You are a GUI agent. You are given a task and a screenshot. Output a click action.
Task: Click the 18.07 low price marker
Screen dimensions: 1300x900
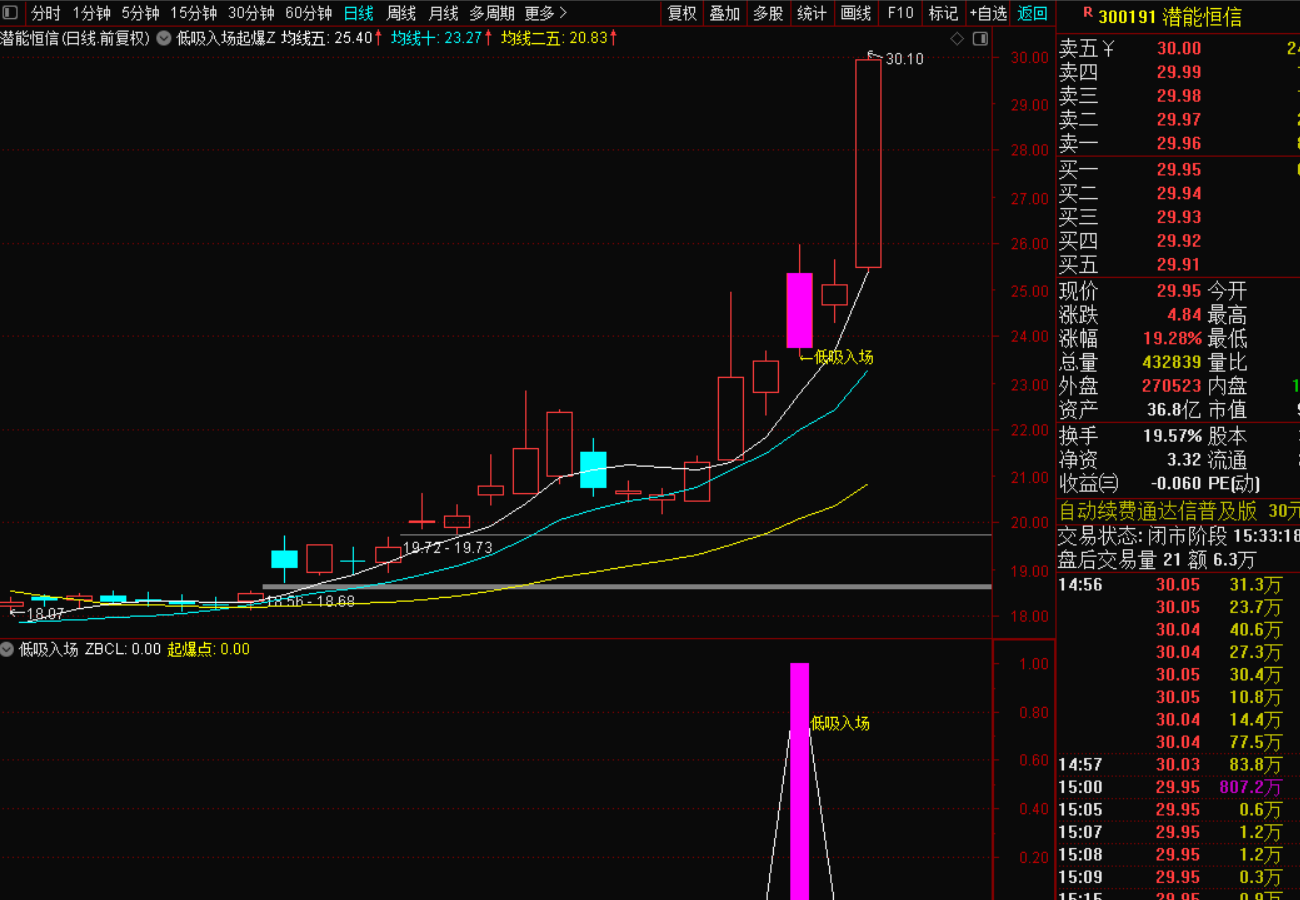(x=44, y=613)
